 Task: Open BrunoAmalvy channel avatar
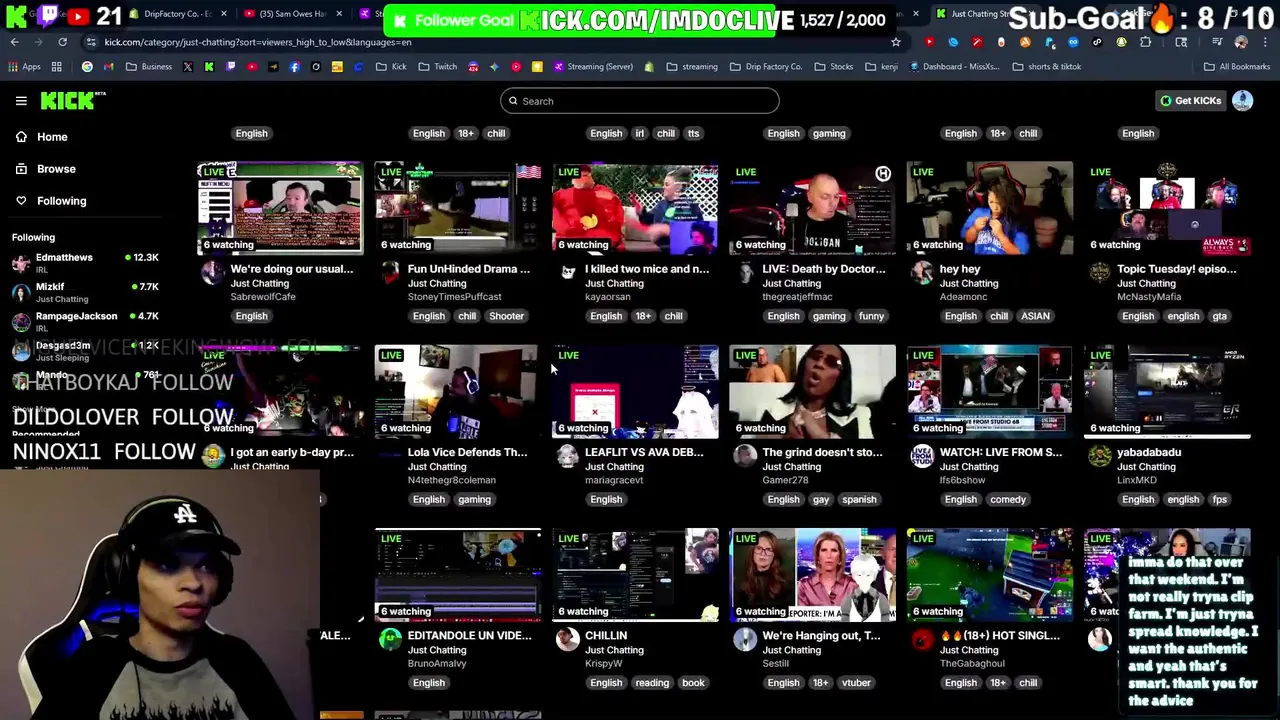coord(390,640)
